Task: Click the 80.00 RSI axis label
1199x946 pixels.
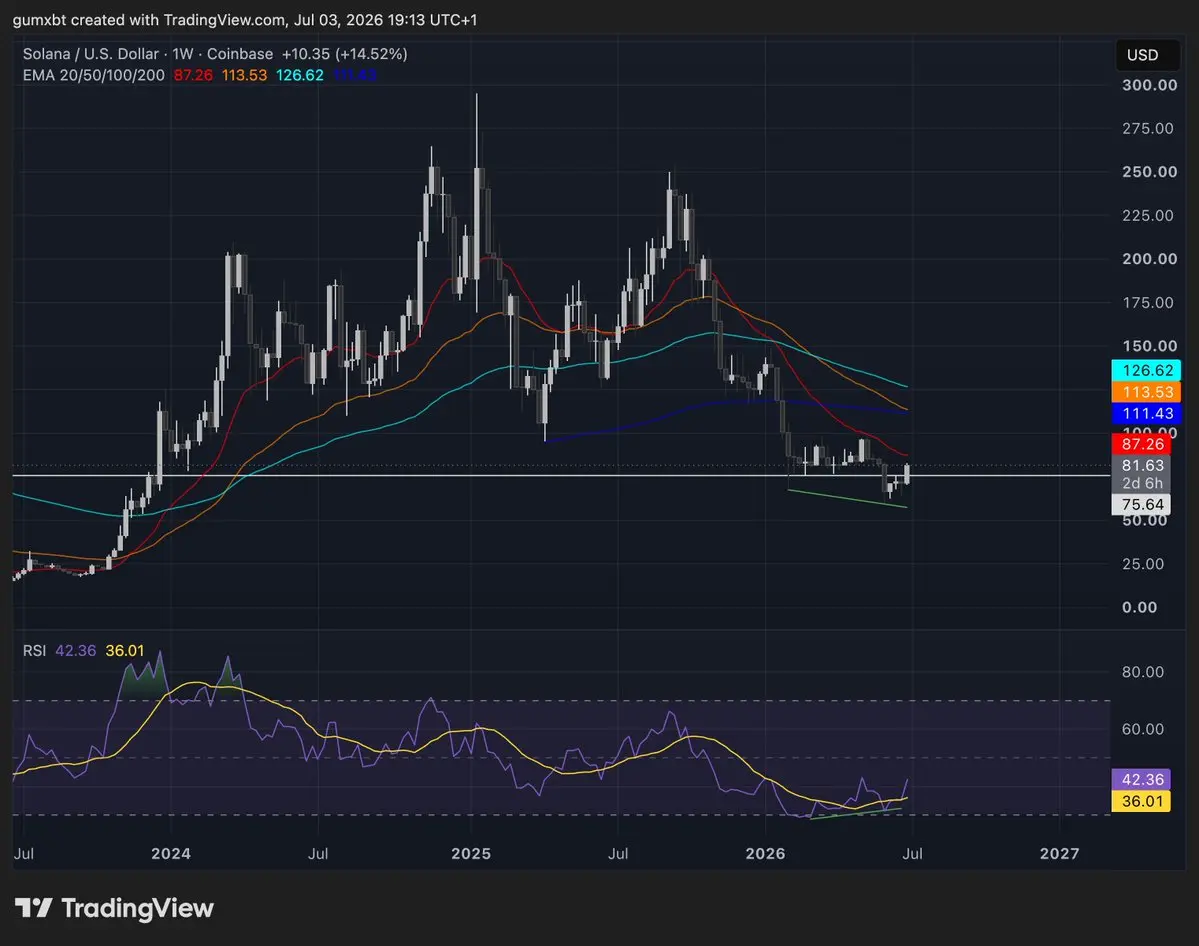Action: click(x=1142, y=672)
